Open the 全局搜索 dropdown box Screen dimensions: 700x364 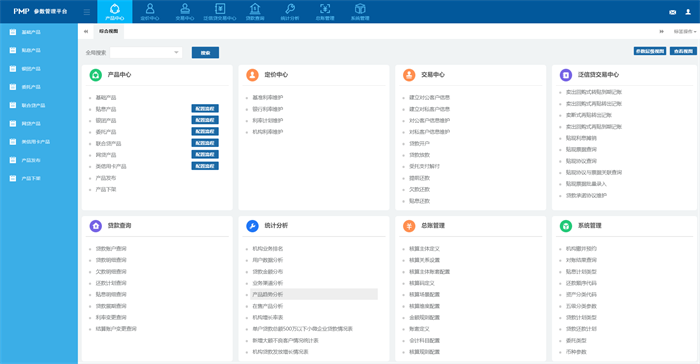pyautogui.click(x=146, y=53)
